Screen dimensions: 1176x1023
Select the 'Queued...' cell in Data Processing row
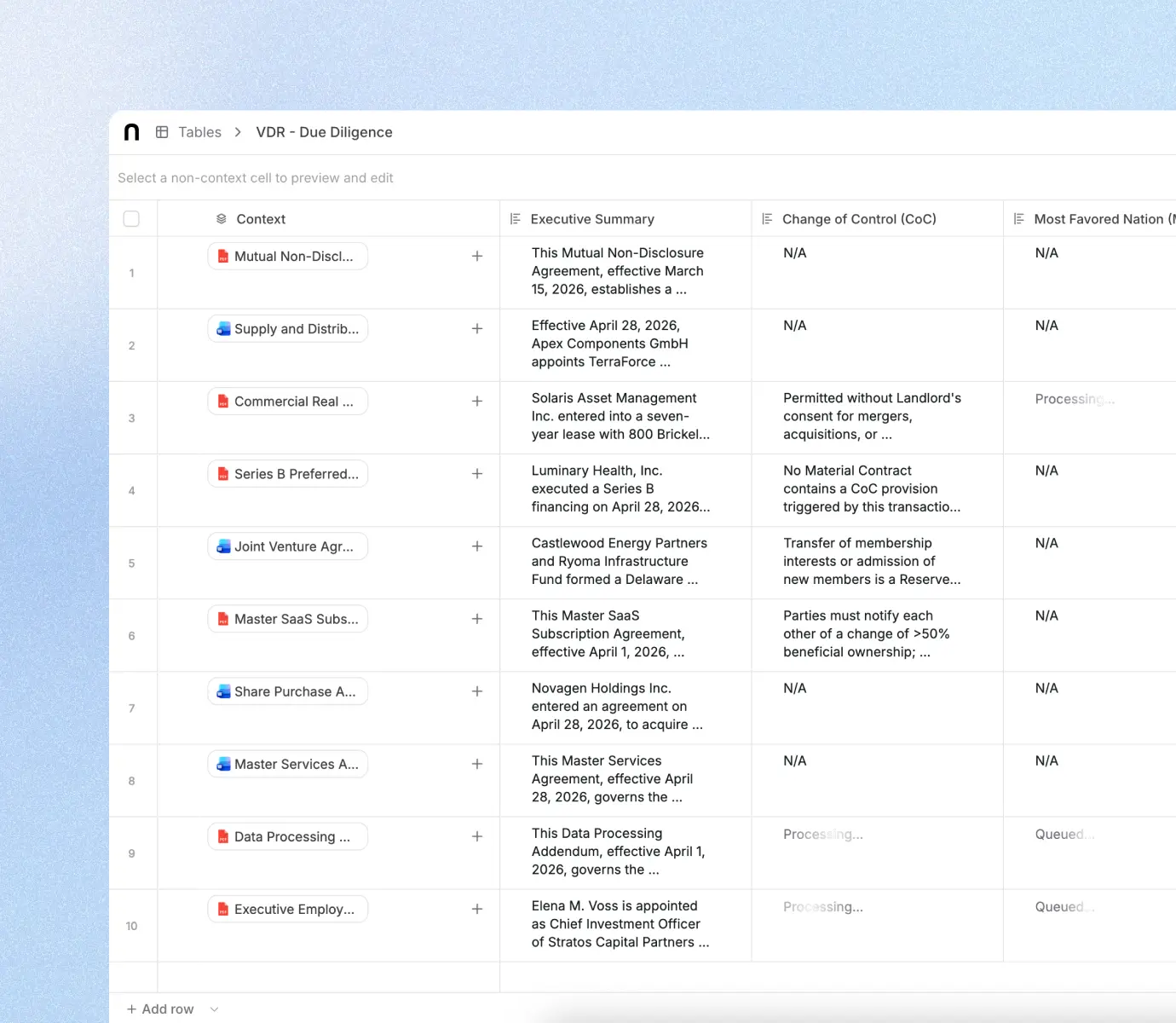[1090, 852]
